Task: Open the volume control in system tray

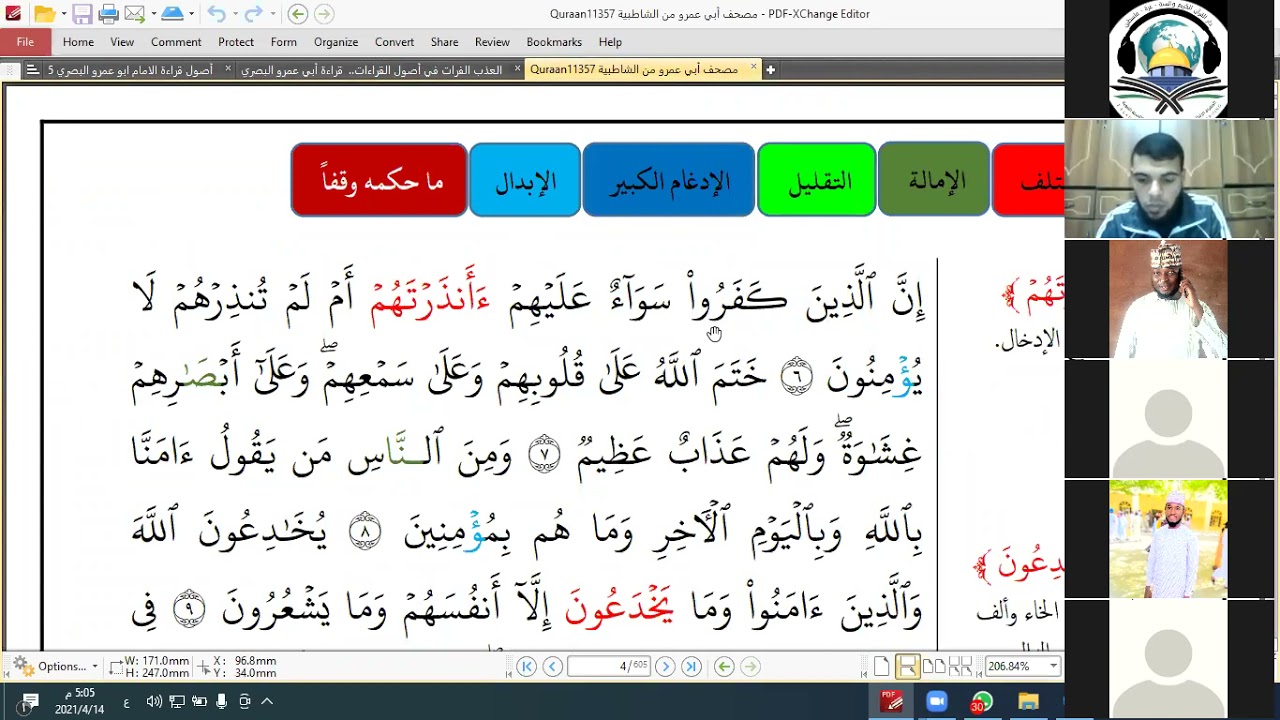Action: tap(154, 702)
